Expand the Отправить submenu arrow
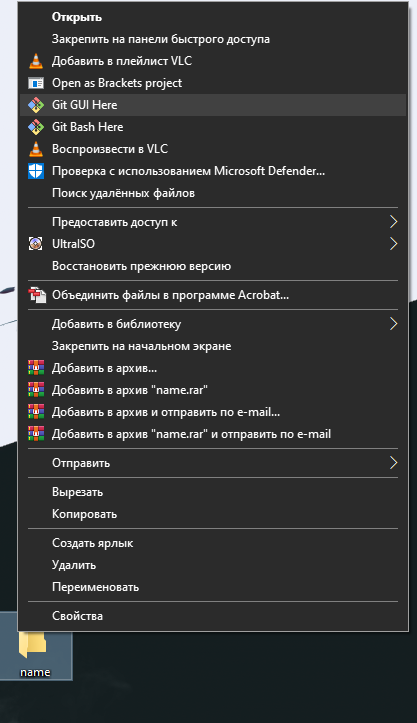Viewport: 417px width, 723px height. click(393, 463)
